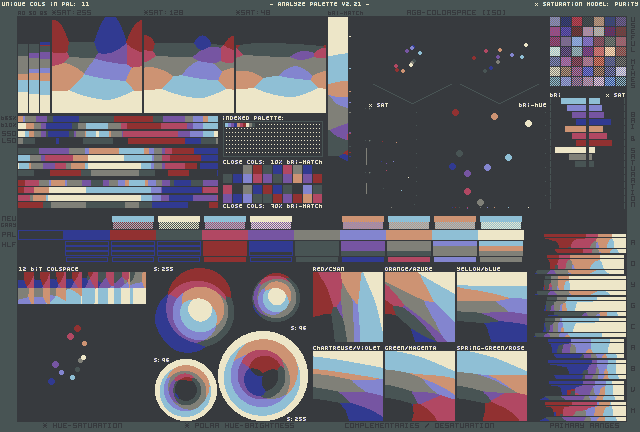The width and height of the screenshot is (640, 432).
Task: Pick the purple swatch in PAL row
Action: [271, 235]
